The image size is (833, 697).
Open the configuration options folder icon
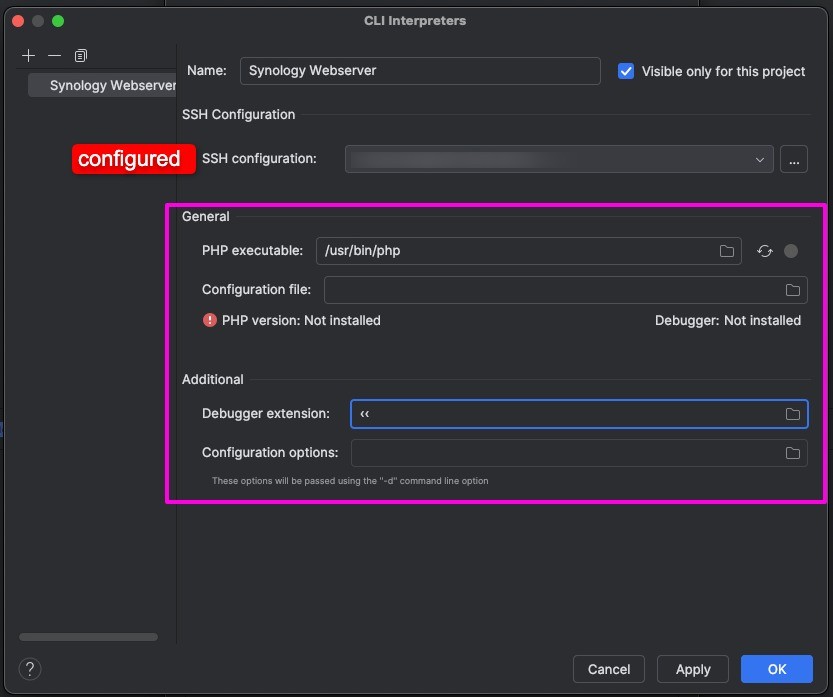792,453
